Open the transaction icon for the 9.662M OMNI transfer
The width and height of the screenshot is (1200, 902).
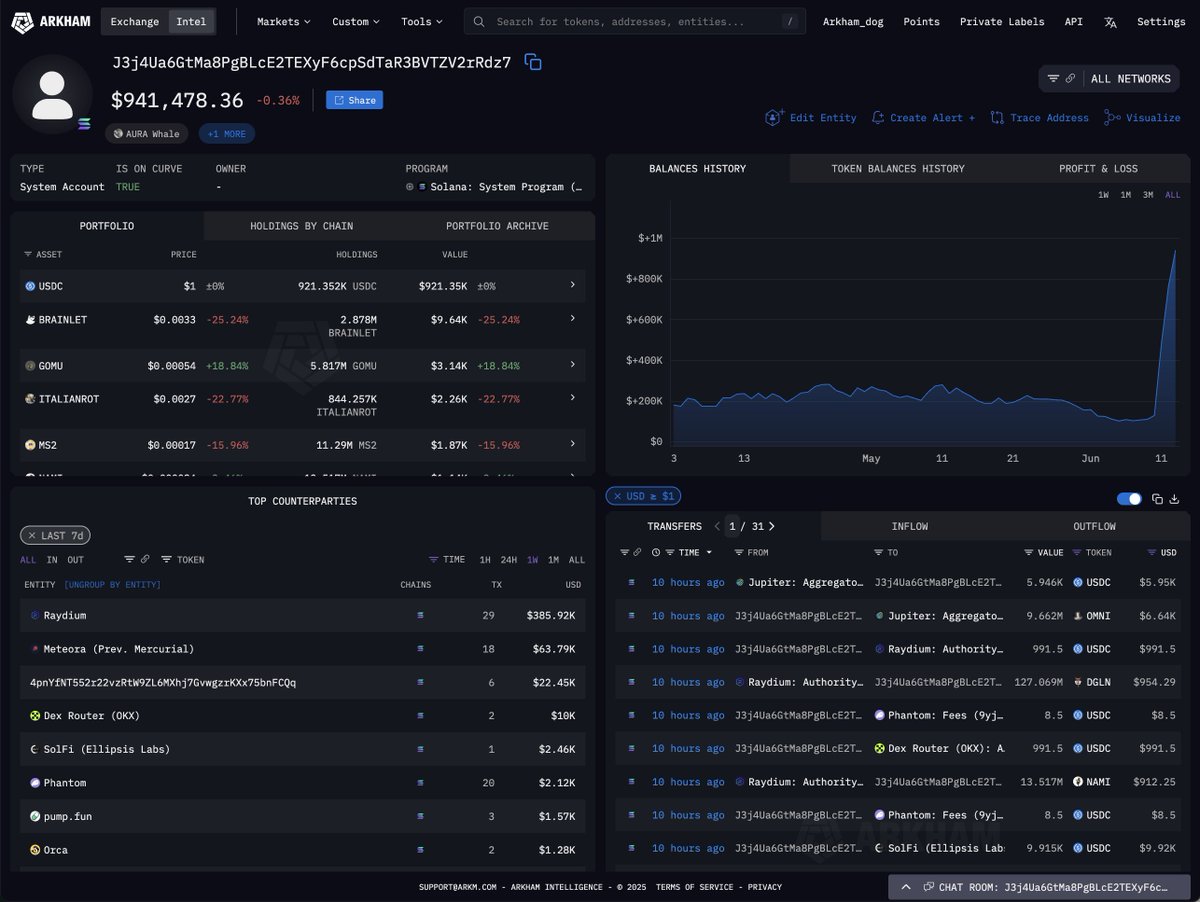point(631,616)
